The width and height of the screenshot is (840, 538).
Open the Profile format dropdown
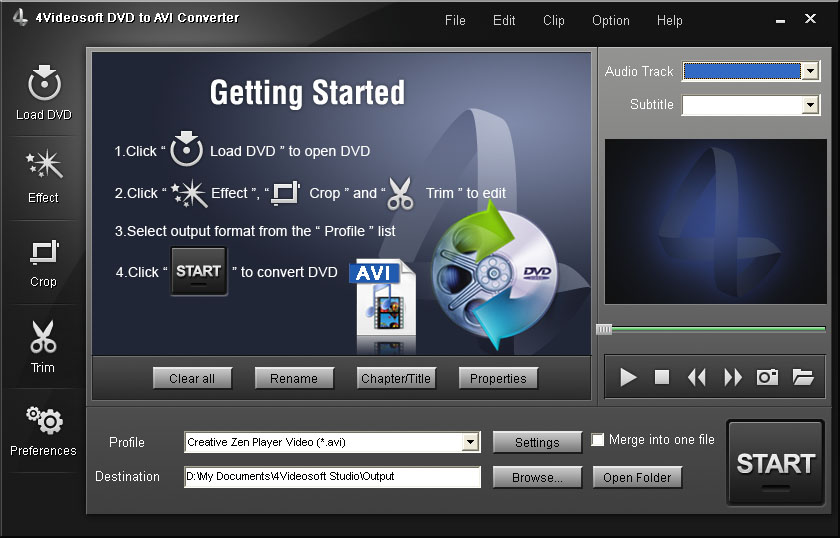[x=471, y=442]
